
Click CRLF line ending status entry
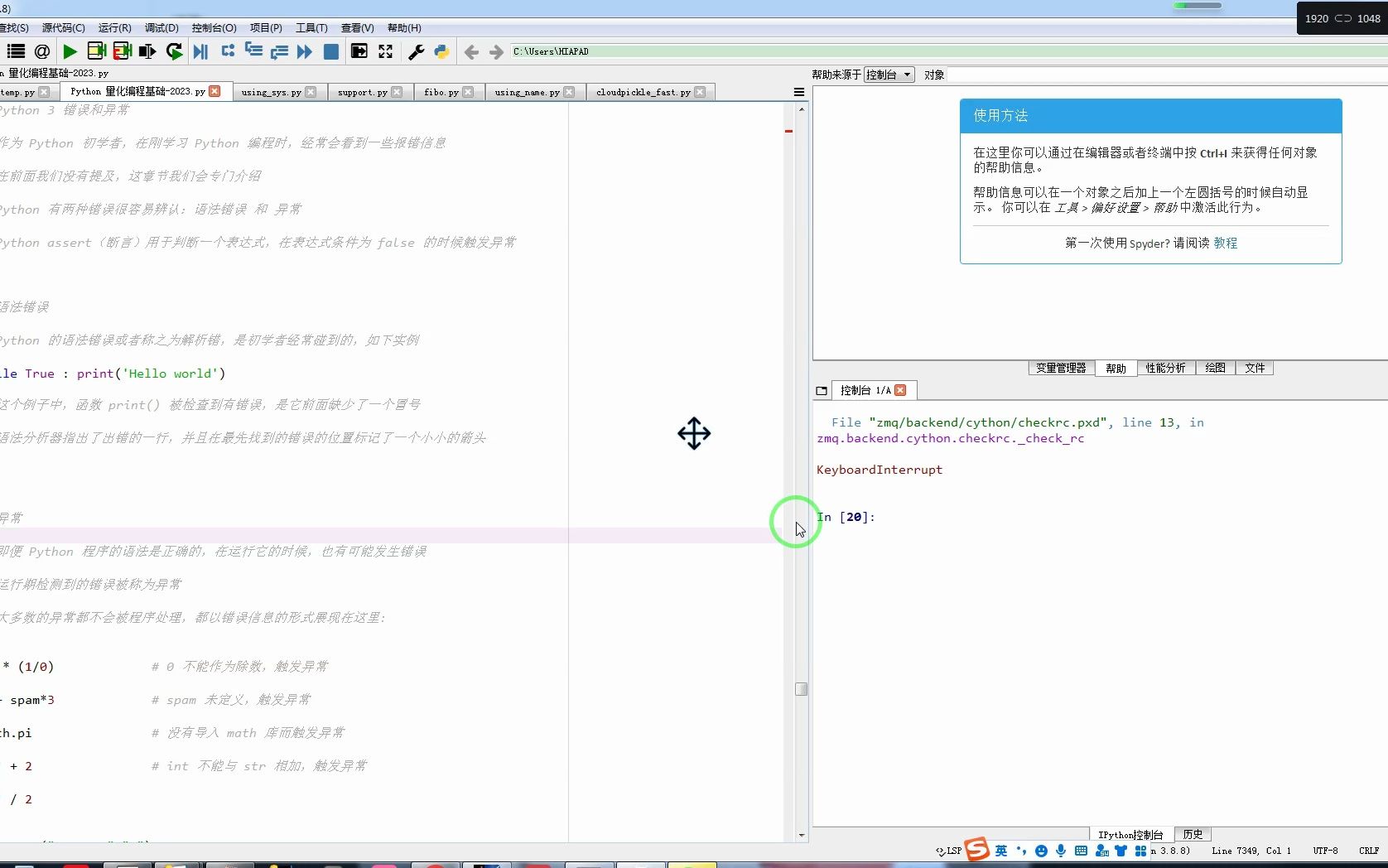[1368, 851]
